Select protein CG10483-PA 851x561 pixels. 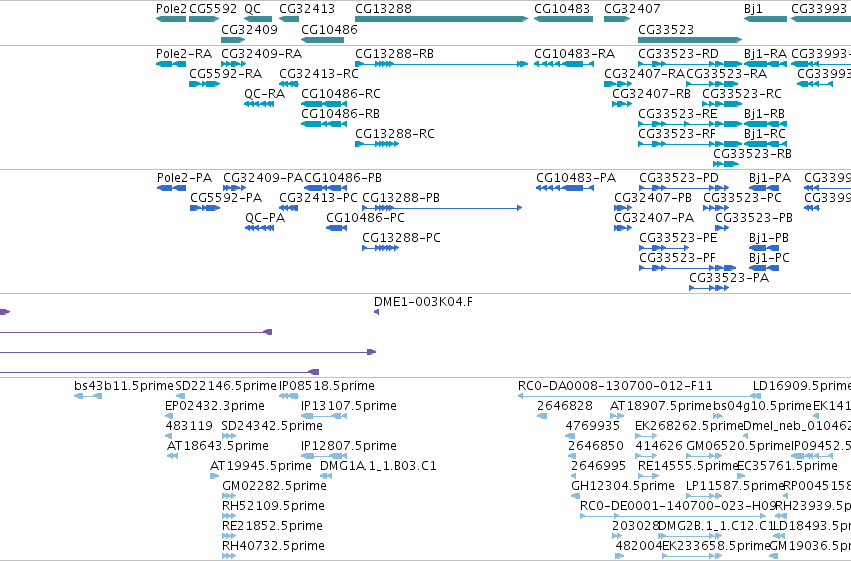(565, 188)
